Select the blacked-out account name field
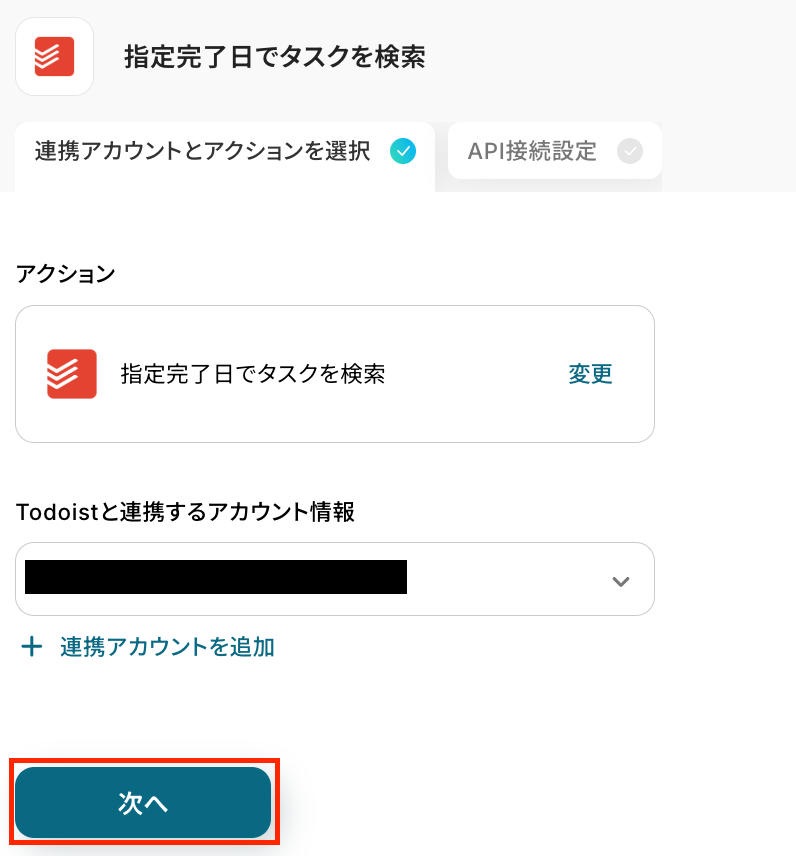 click(215, 578)
